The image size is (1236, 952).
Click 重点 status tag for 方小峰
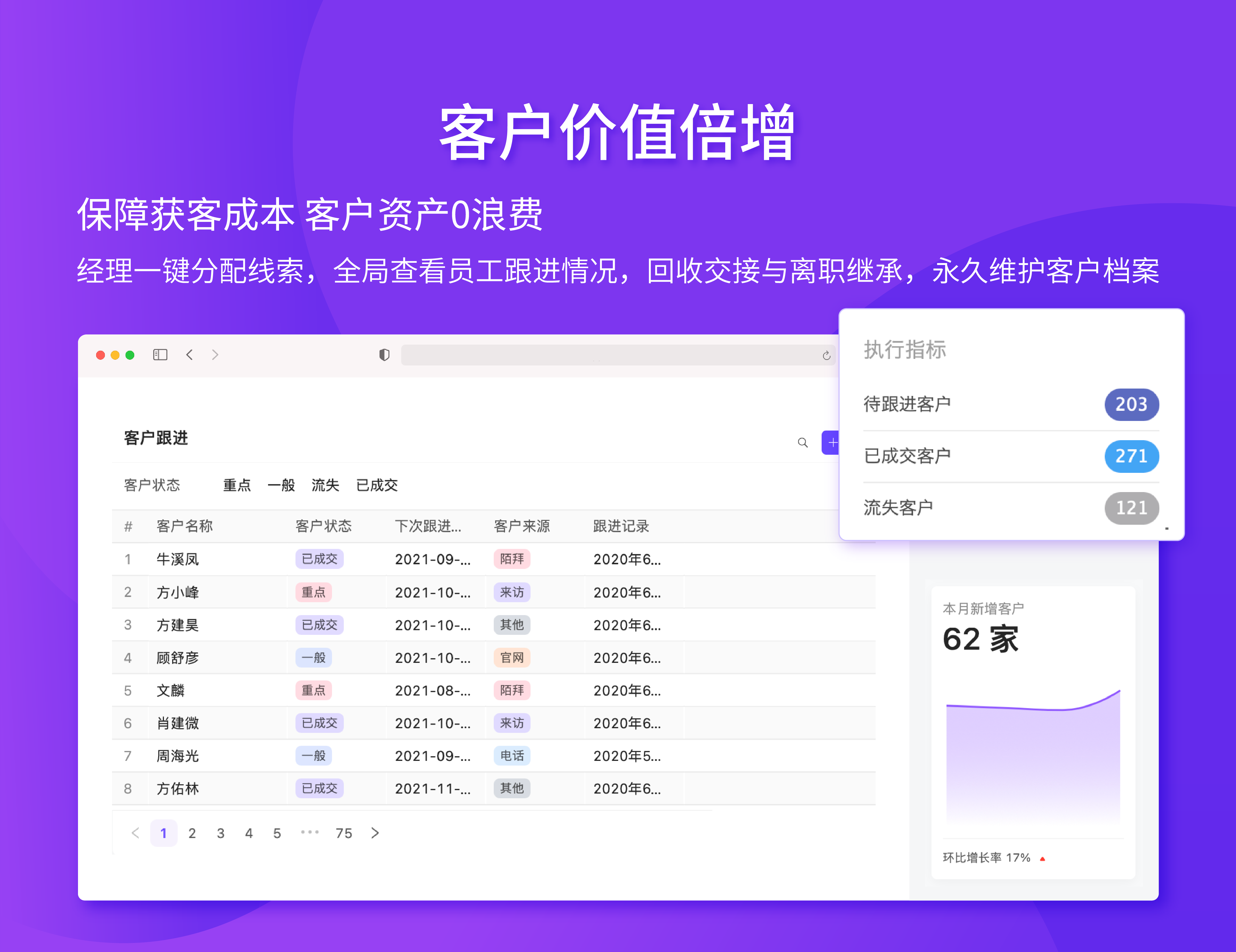(314, 592)
